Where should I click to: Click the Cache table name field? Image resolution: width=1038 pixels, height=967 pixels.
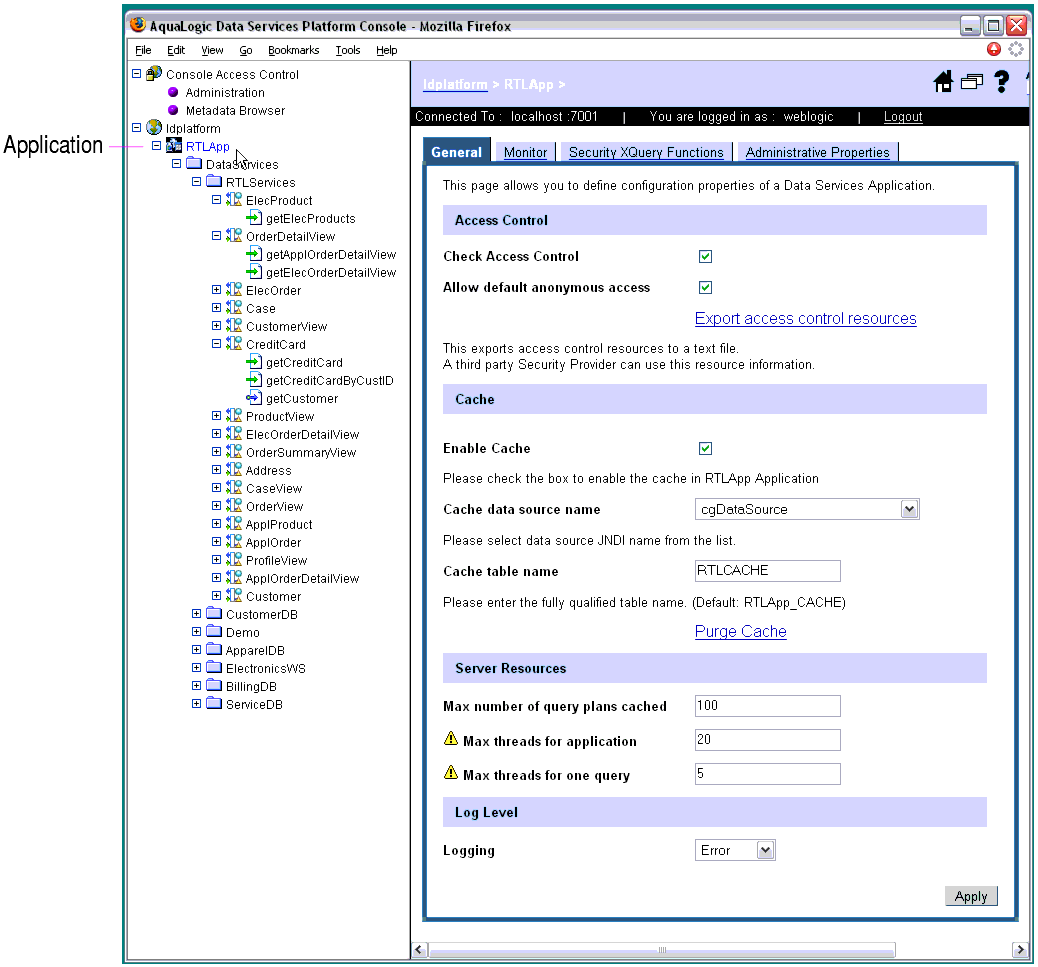[768, 571]
